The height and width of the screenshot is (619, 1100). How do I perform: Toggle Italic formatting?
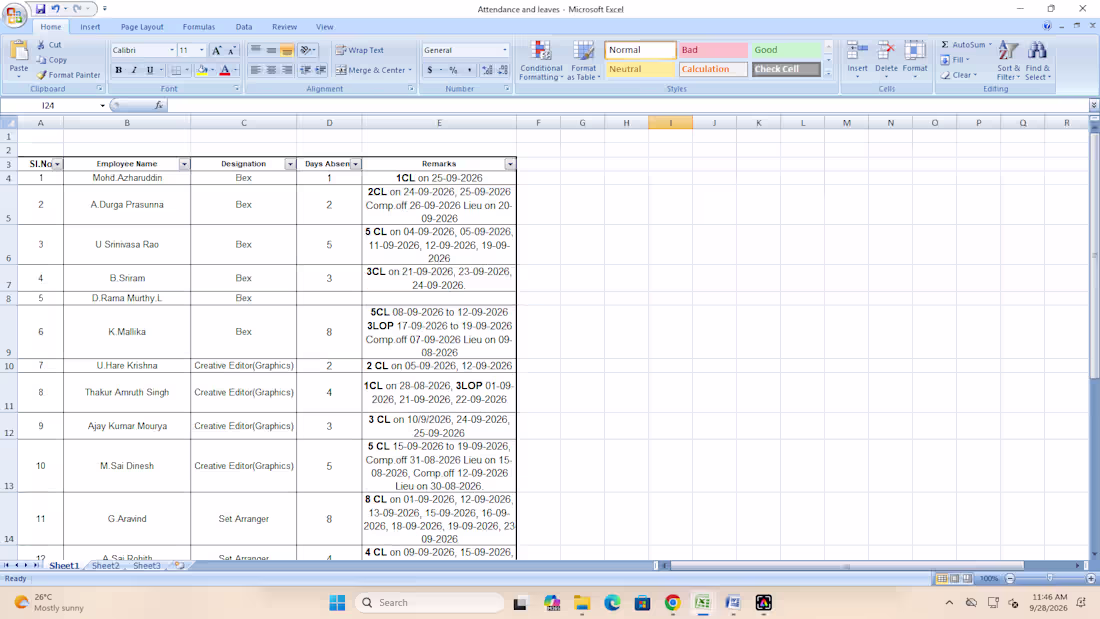click(x=134, y=70)
